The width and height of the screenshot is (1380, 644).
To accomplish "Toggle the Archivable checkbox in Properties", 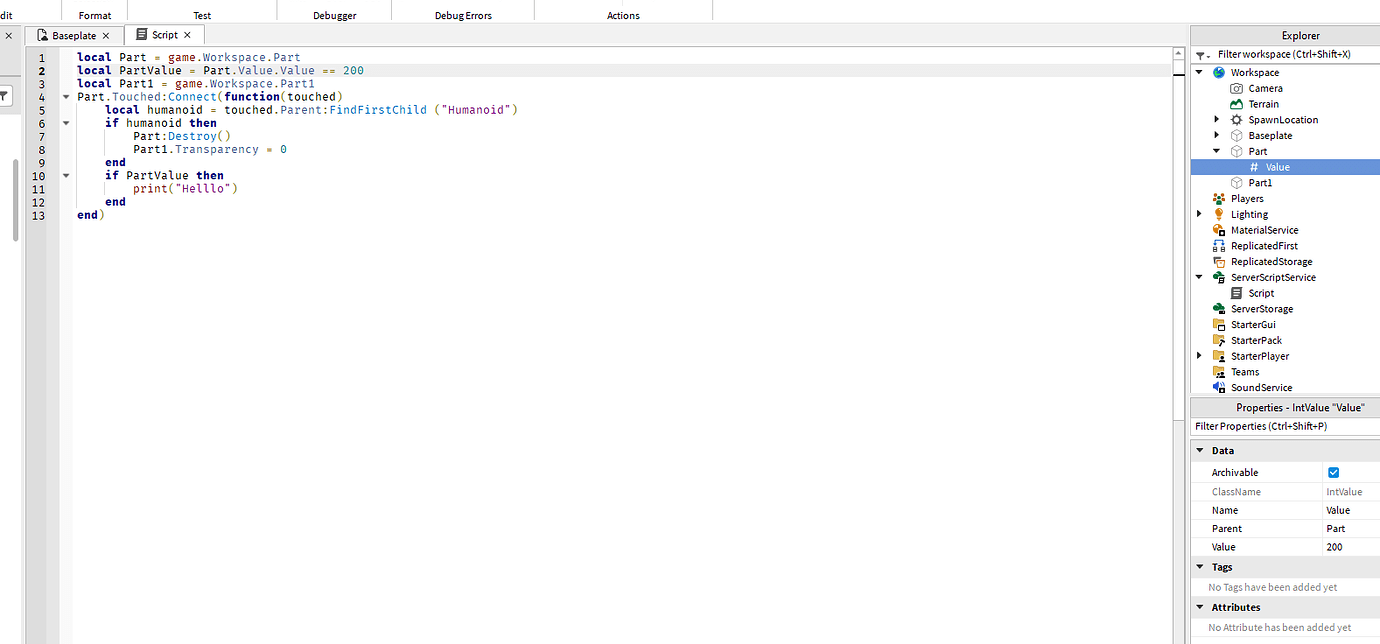I will (1333, 472).
